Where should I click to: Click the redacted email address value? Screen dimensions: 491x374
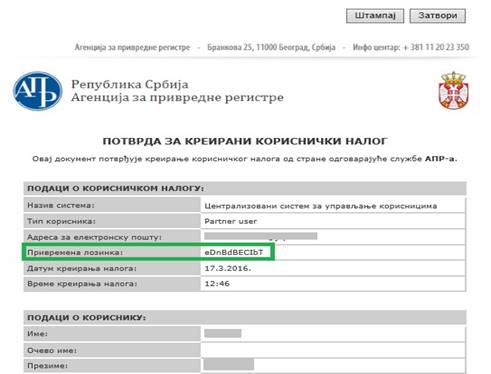(x=261, y=236)
